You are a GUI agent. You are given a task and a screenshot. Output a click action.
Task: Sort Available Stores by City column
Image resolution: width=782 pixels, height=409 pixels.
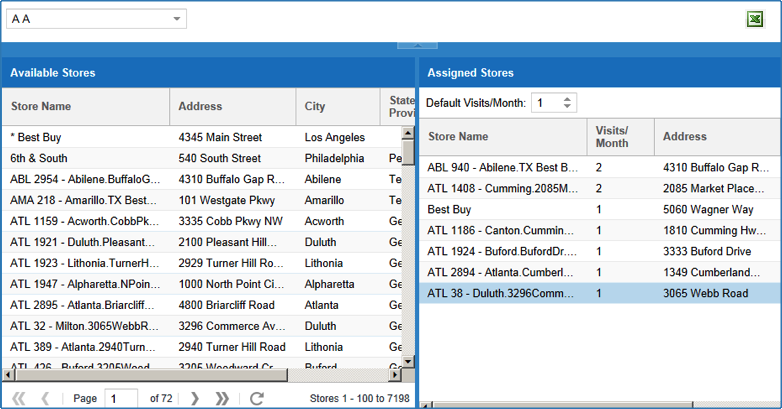pyautogui.click(x=337, y=106)
